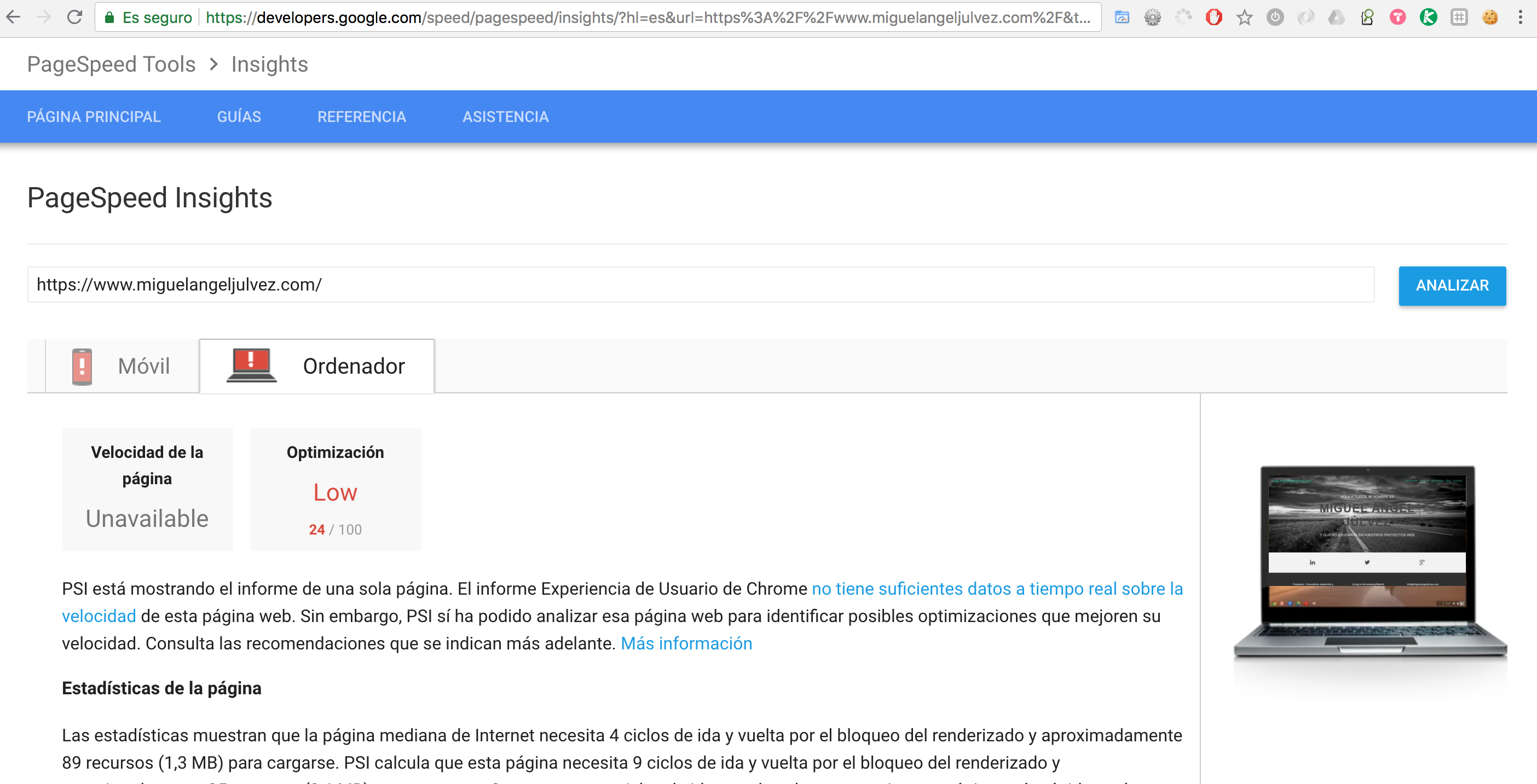Click the magnifier-on-braces extension icon

(1367, 18)
